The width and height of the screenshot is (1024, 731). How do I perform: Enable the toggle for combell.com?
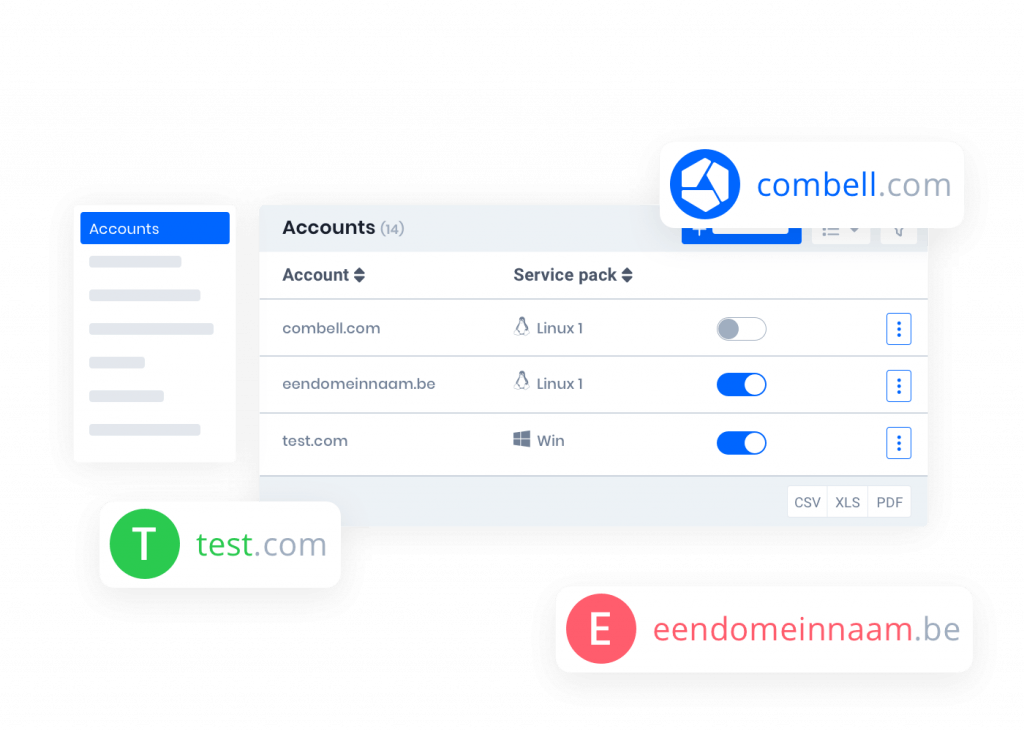click(741, 329)
